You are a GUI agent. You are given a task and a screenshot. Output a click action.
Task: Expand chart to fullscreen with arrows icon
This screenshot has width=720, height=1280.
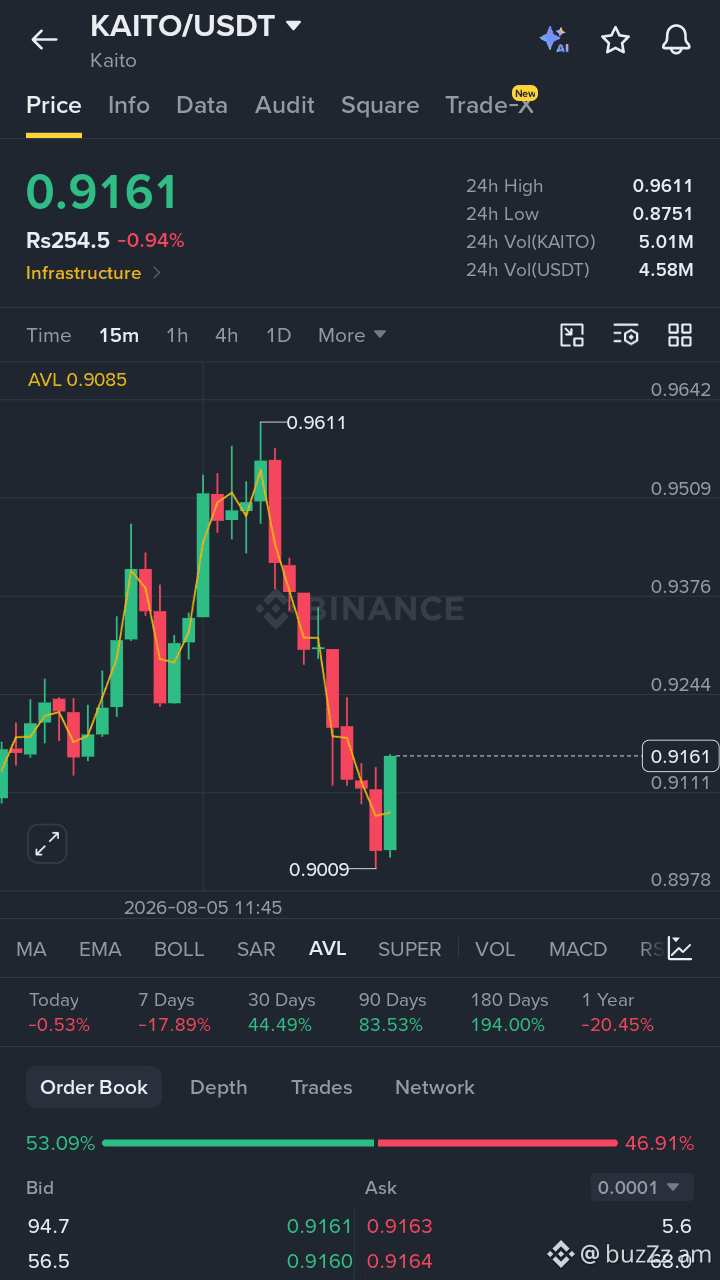tap(47, 844)
